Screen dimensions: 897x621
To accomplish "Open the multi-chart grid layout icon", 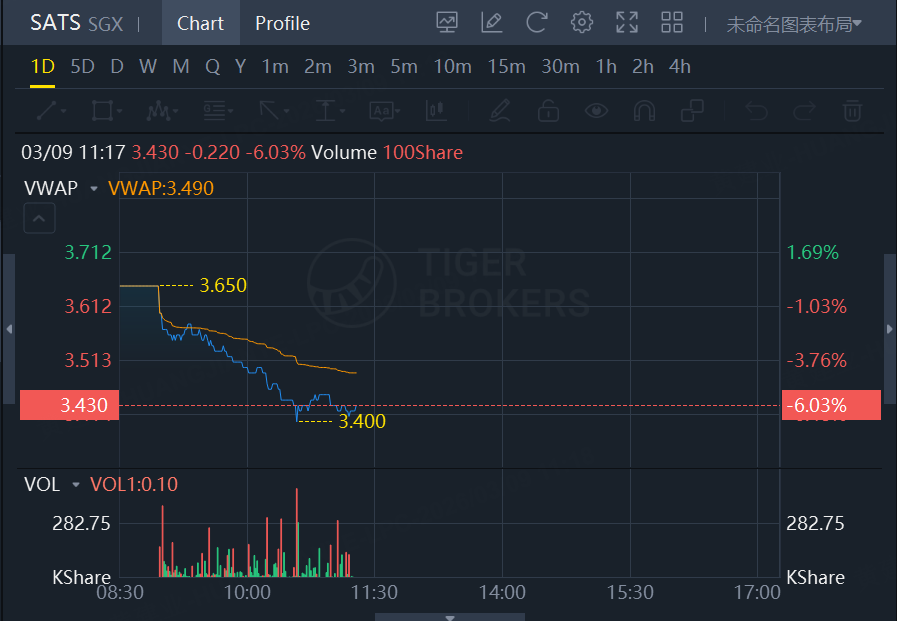I will (x=672, y=23).
